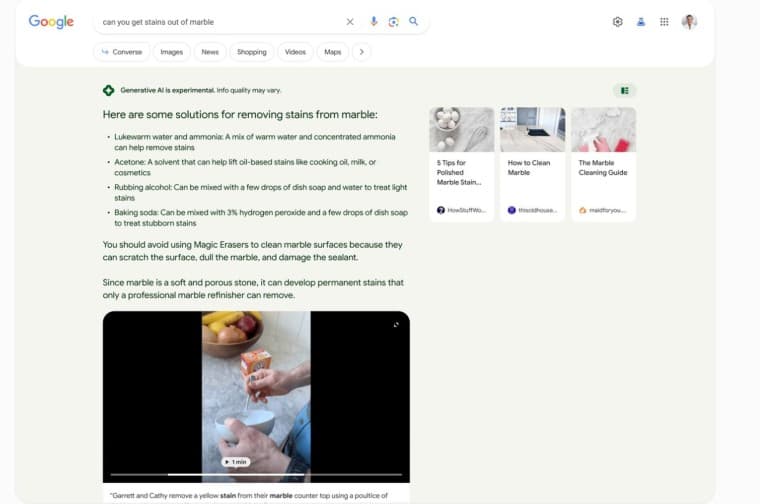
Task: Click the Acetone solvent bullet
Action: coord(245,167)
